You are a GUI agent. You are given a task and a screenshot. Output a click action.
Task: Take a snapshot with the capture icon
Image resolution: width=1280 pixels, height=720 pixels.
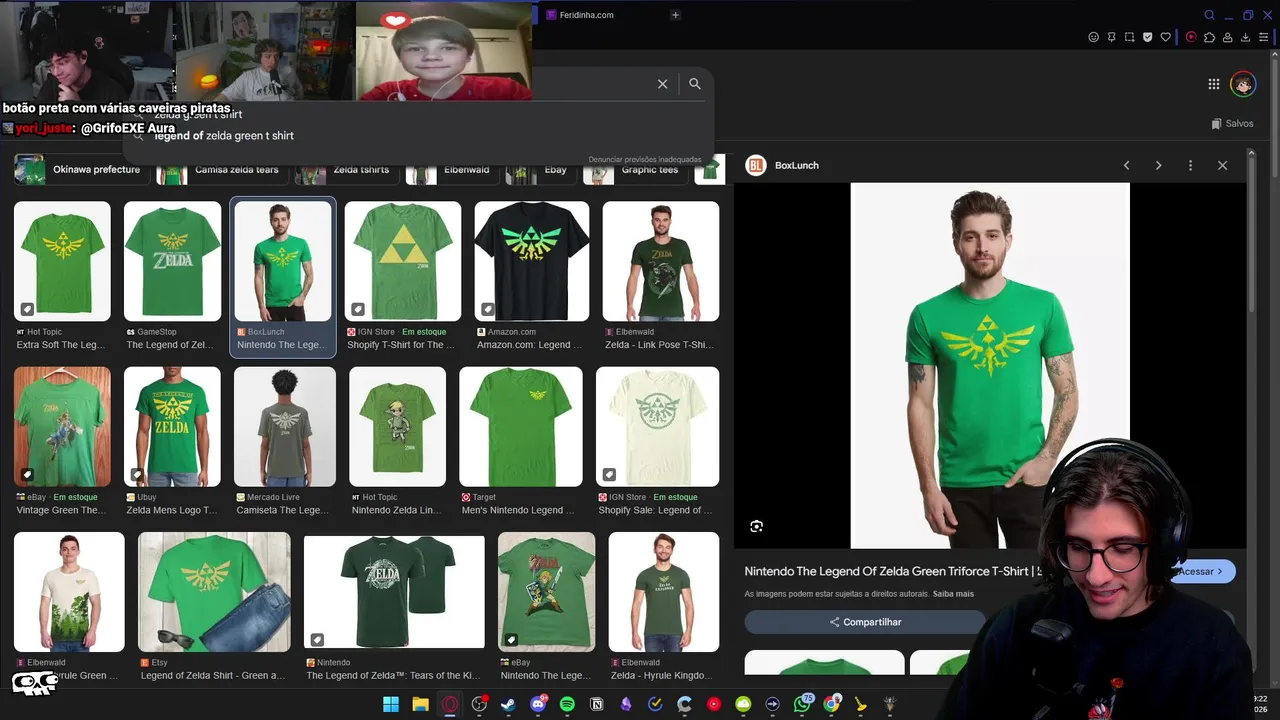(1130, 37)
